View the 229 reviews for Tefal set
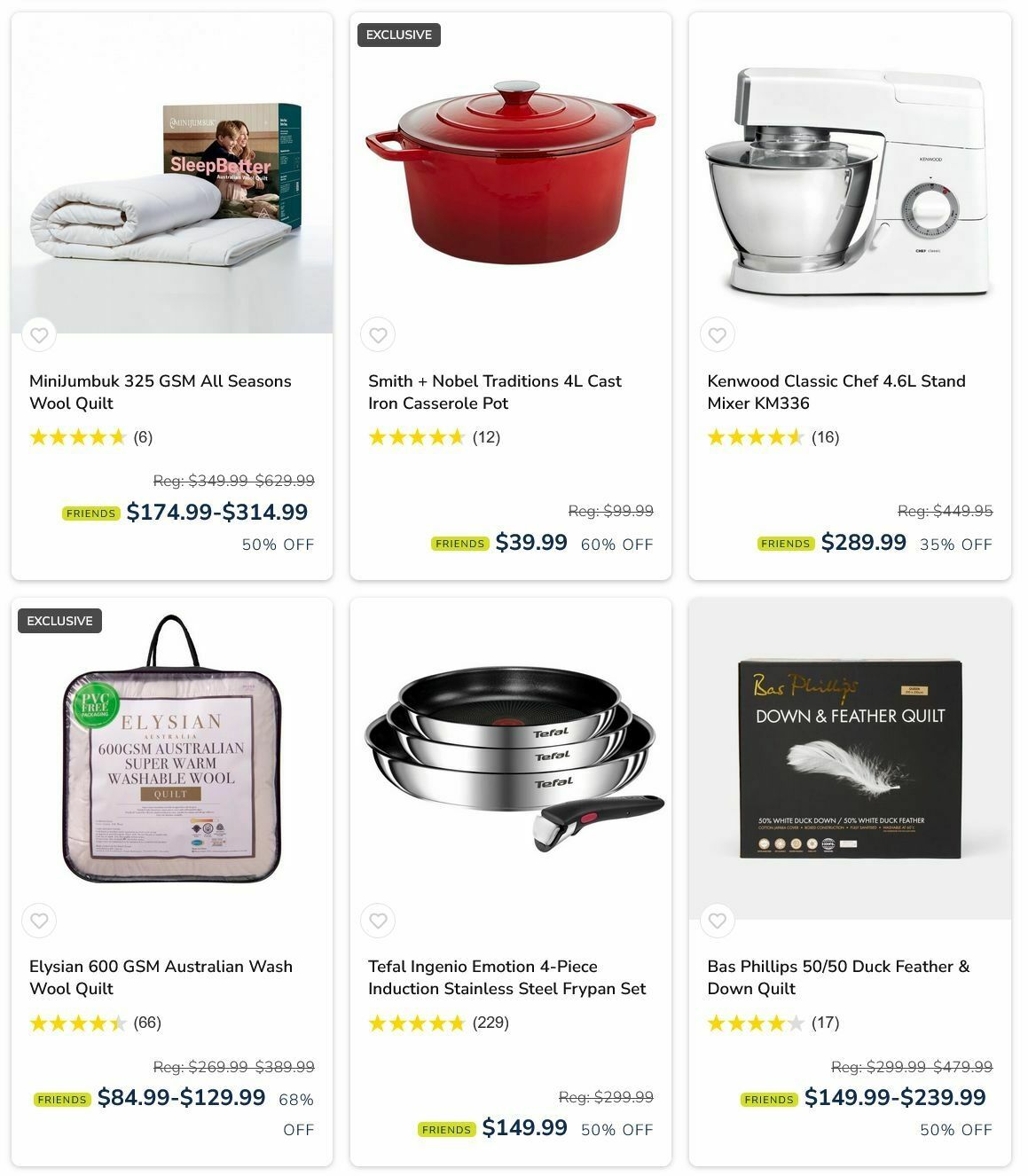 click(x=490, y=1023)
